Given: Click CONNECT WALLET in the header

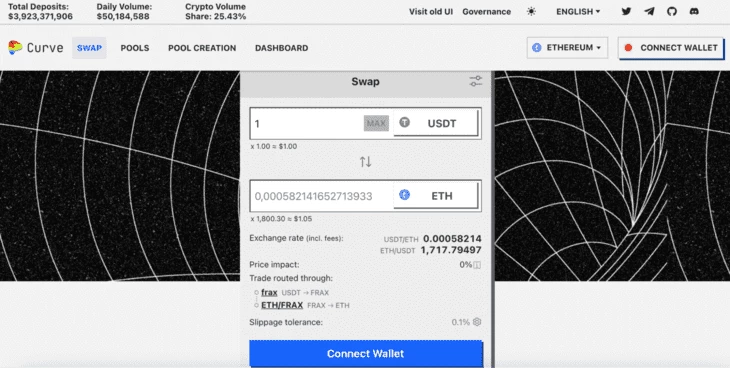Looking at the screenshot, I should pyautogui.click(x=671, y=48).
